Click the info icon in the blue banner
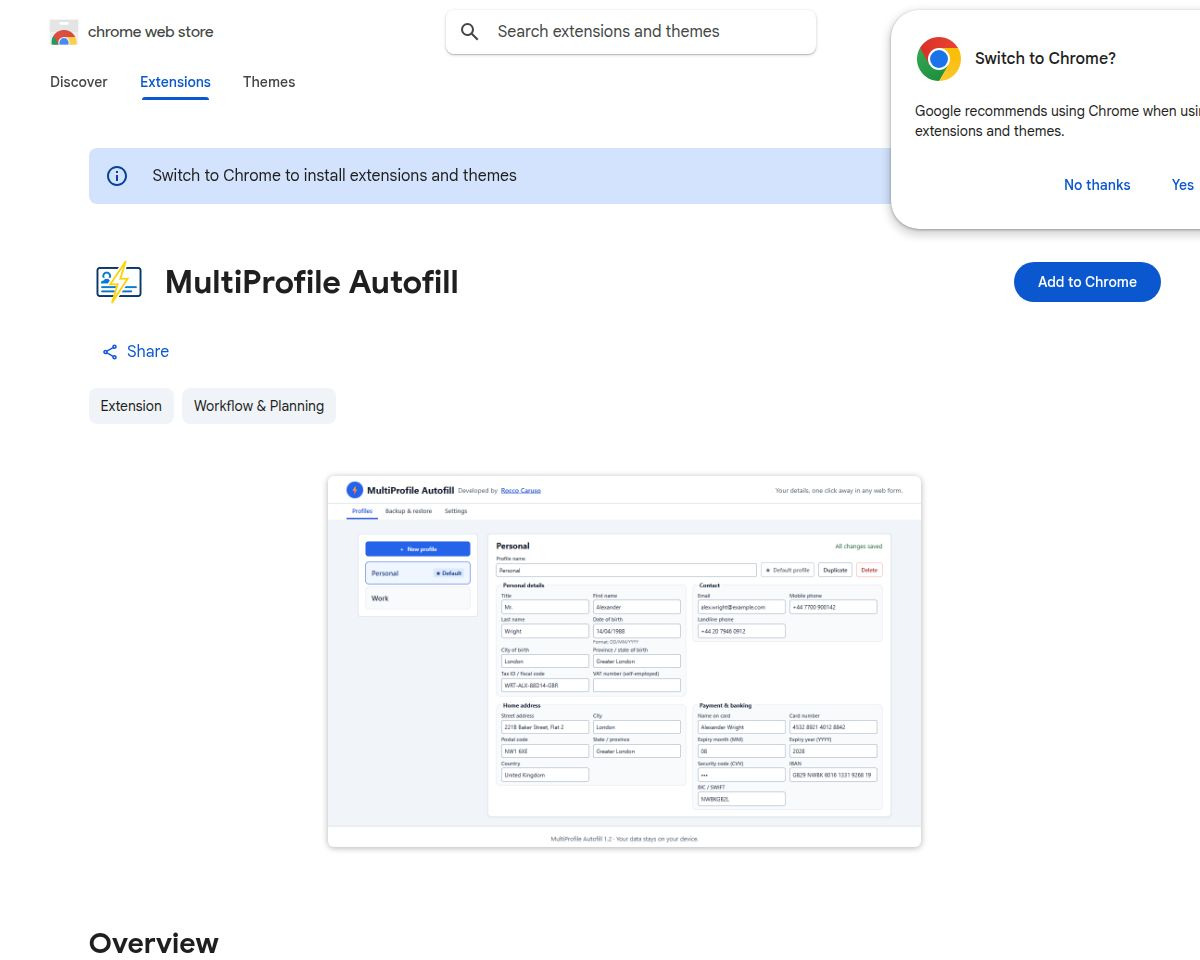Image resolution: width=1200 pixels, height=960 pixels. (x=117, y=176)
